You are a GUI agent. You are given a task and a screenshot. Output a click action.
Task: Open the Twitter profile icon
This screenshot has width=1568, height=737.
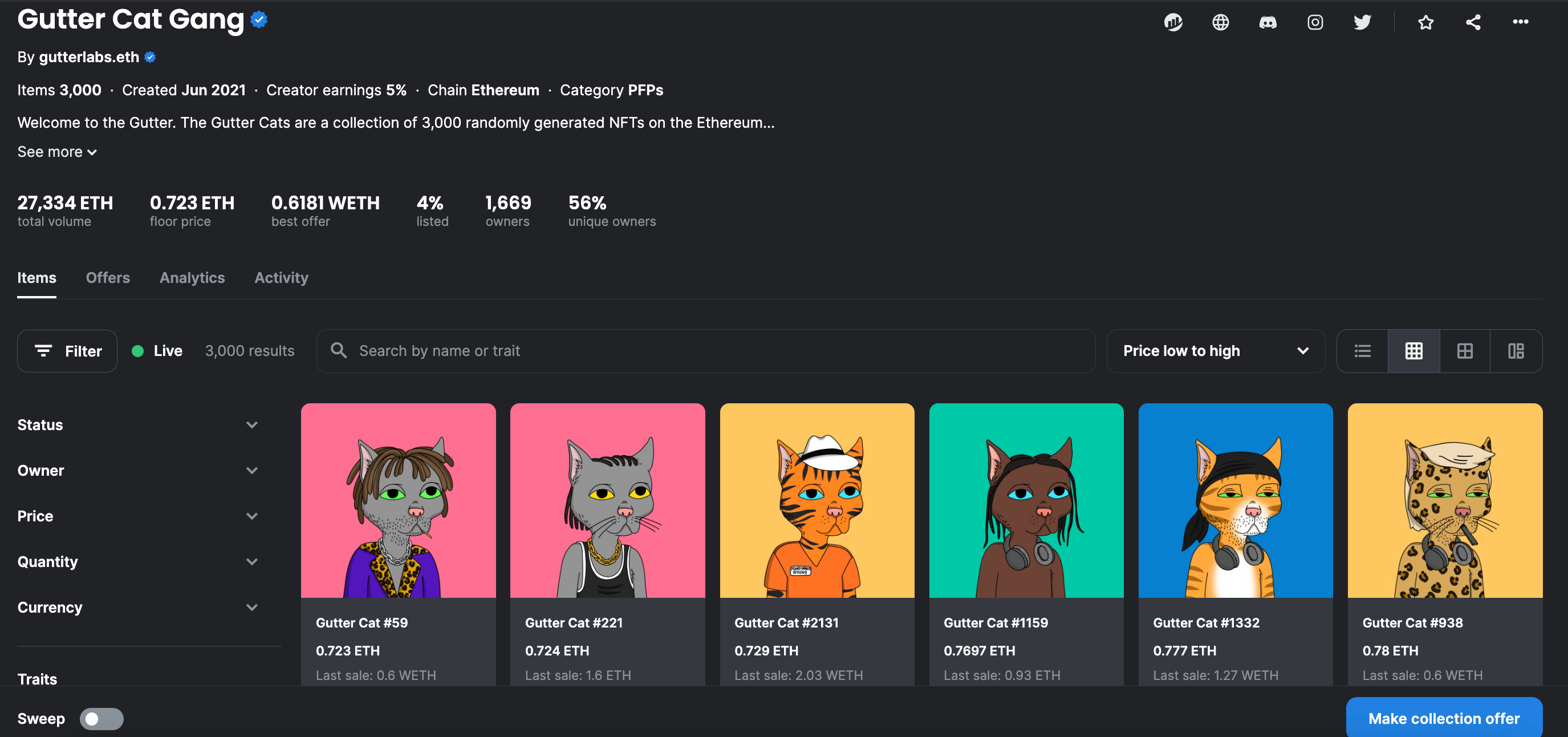[x=1362, y=23]
